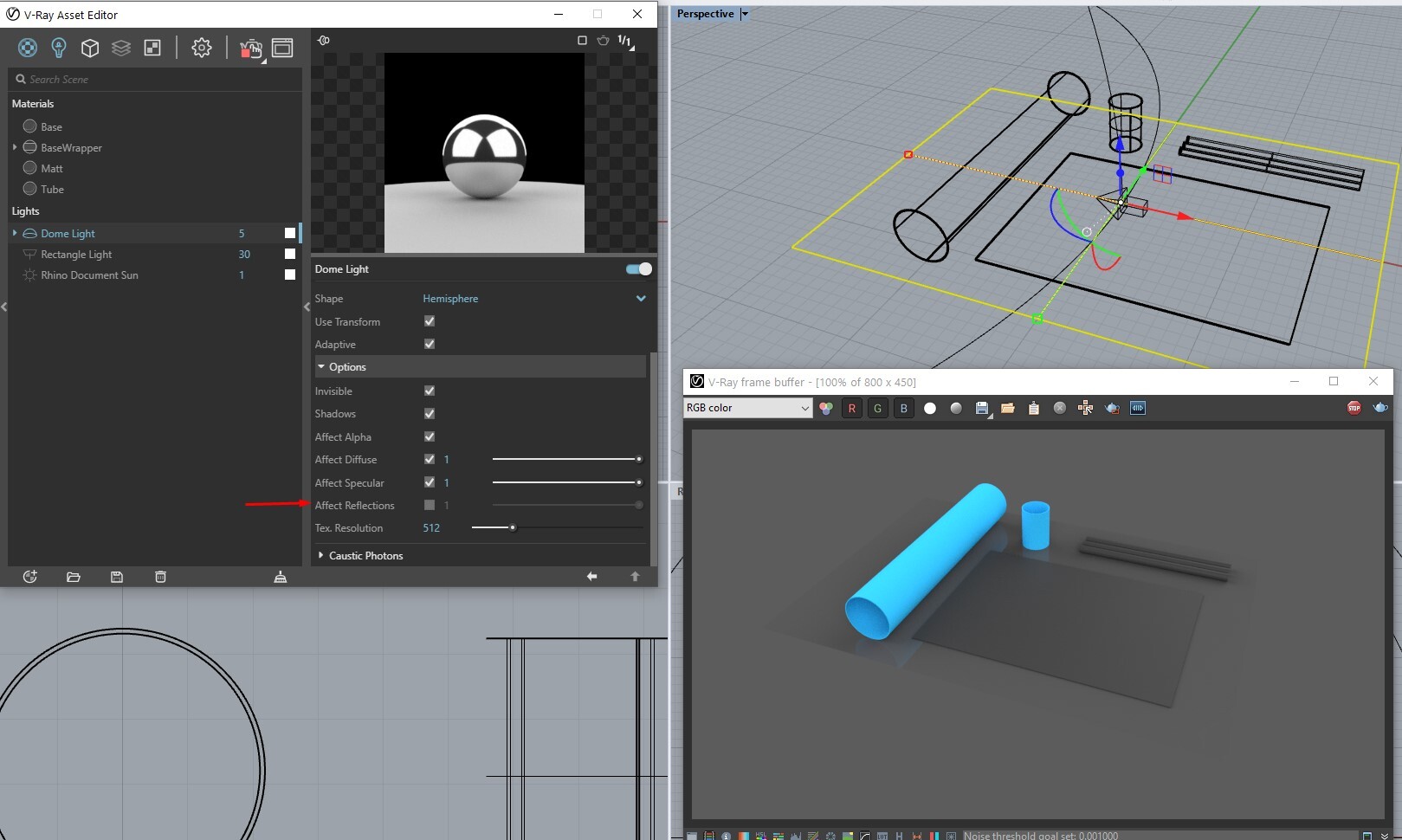The width and height of the screenshot is (1402, 840).
Task: Click the back arrow in properties panel
Action: tap(592, 577)
